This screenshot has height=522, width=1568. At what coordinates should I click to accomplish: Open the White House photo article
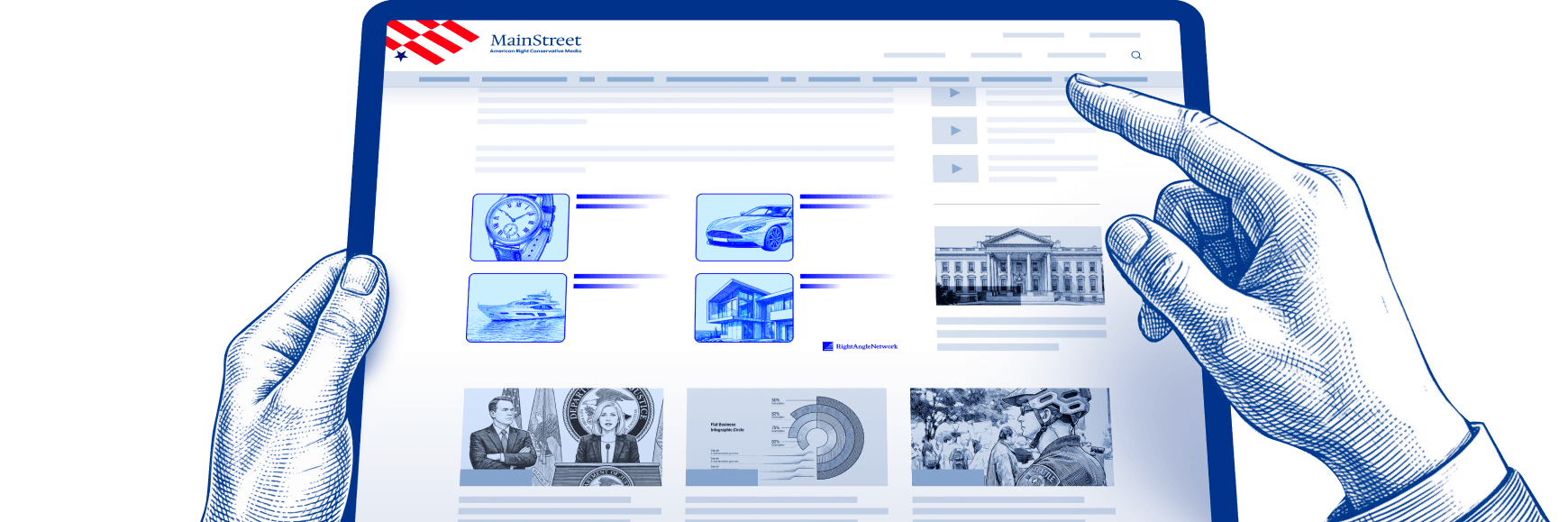click(1018, 265)
